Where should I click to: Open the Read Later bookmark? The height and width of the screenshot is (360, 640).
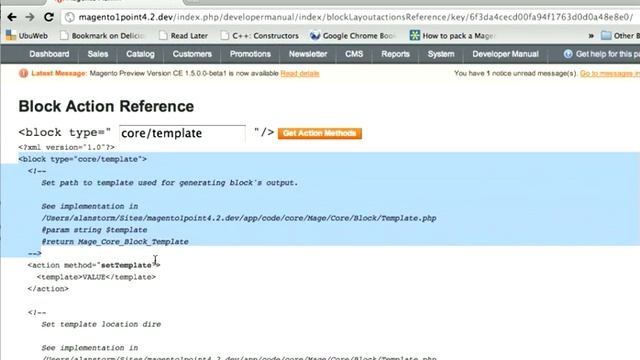[x=183, y=36]
